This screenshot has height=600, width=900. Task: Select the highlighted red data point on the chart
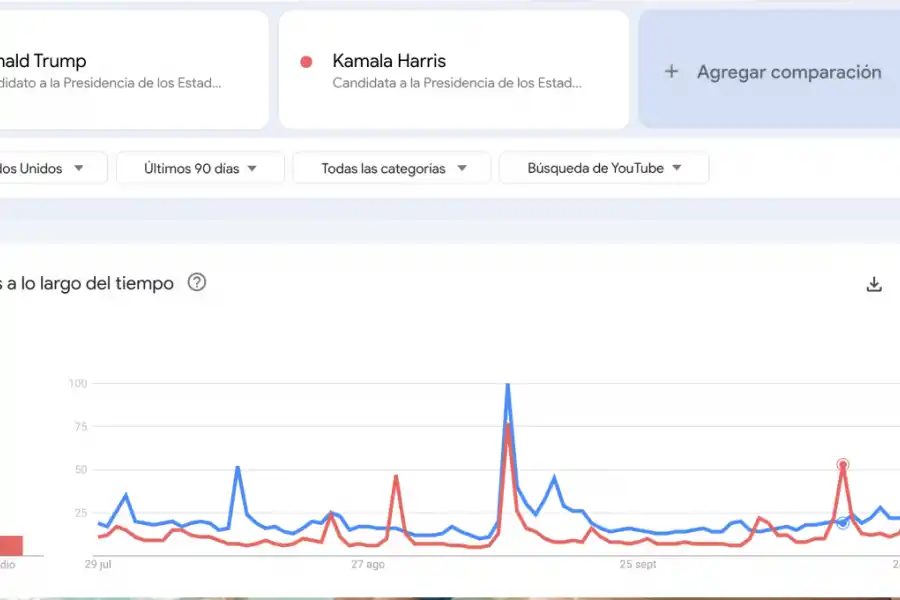(843, 465)
